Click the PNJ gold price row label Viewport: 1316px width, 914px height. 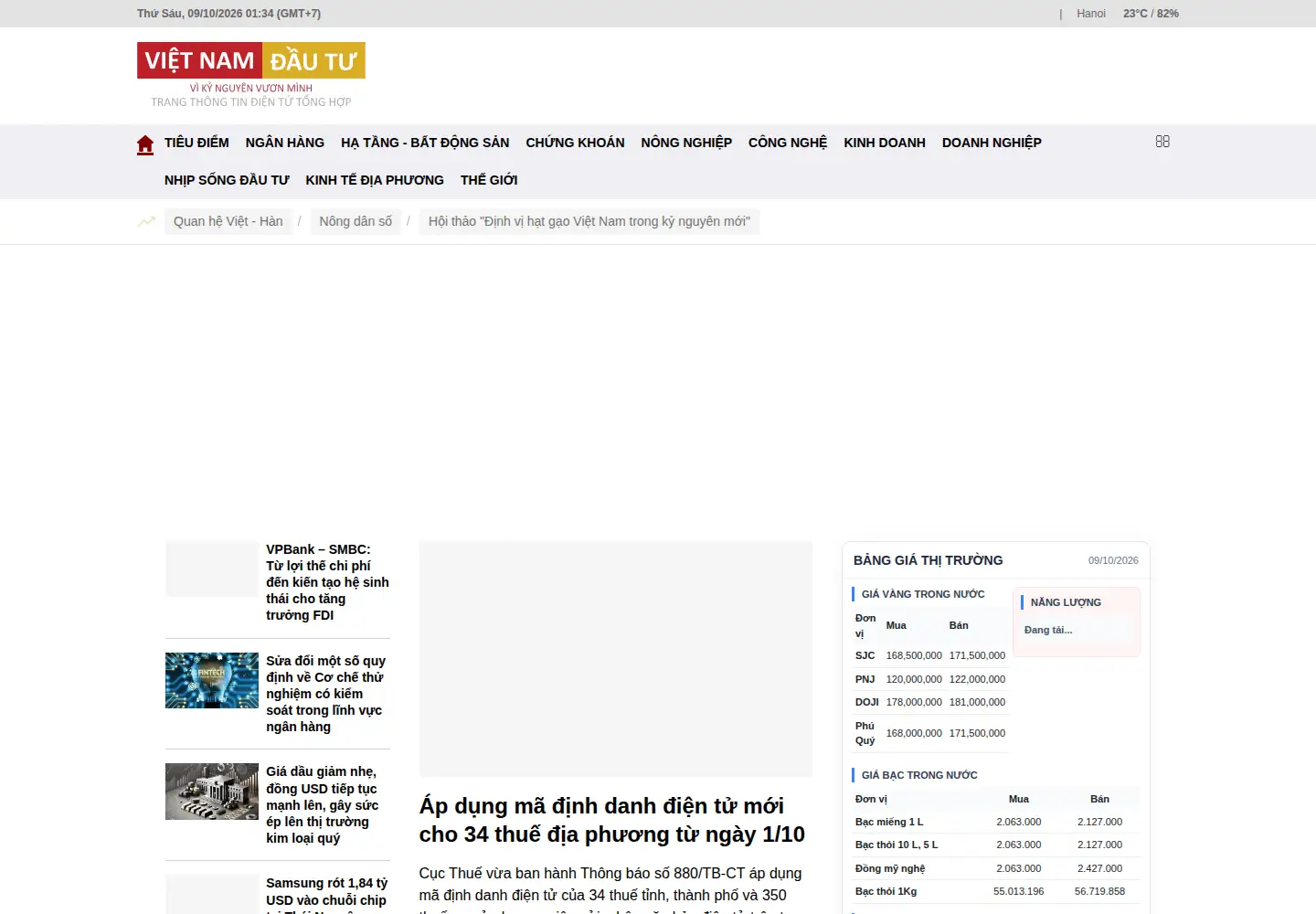point(865,679)
